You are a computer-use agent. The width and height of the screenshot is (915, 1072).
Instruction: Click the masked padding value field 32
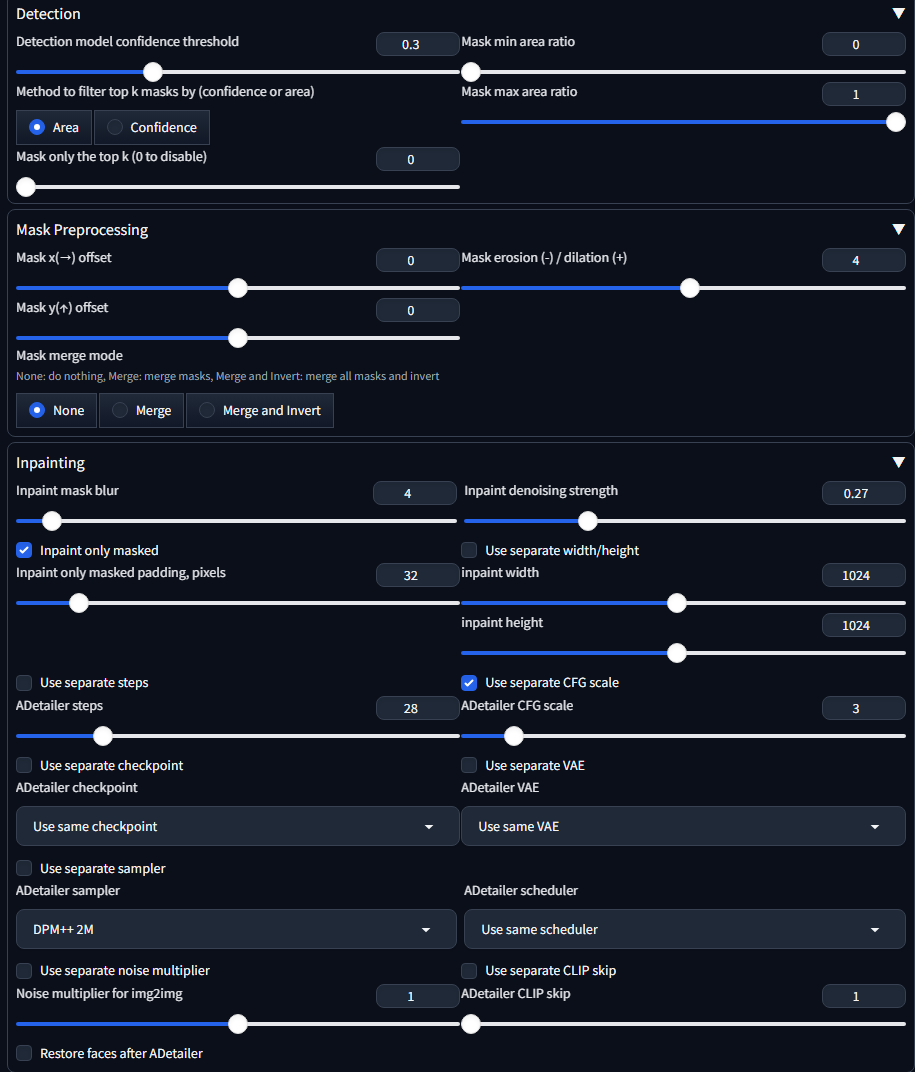(417, 575)
